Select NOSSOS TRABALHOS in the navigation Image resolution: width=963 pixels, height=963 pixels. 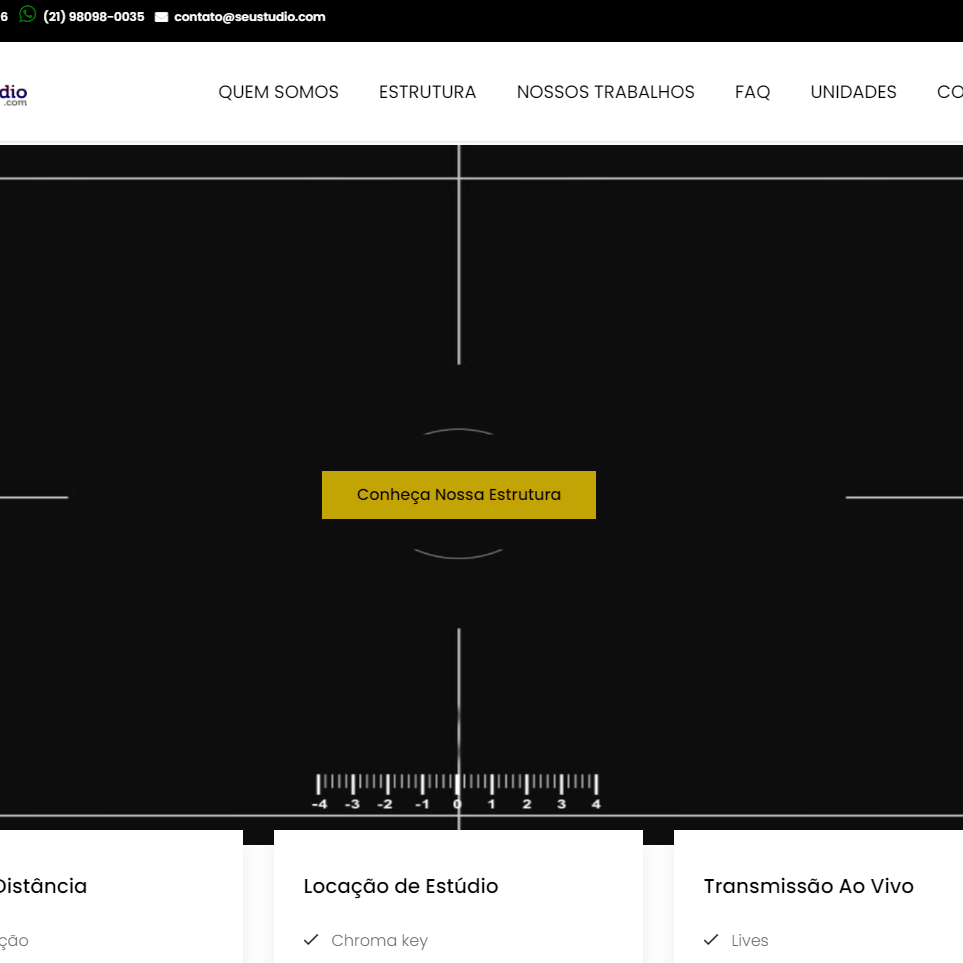coord(605,92)
